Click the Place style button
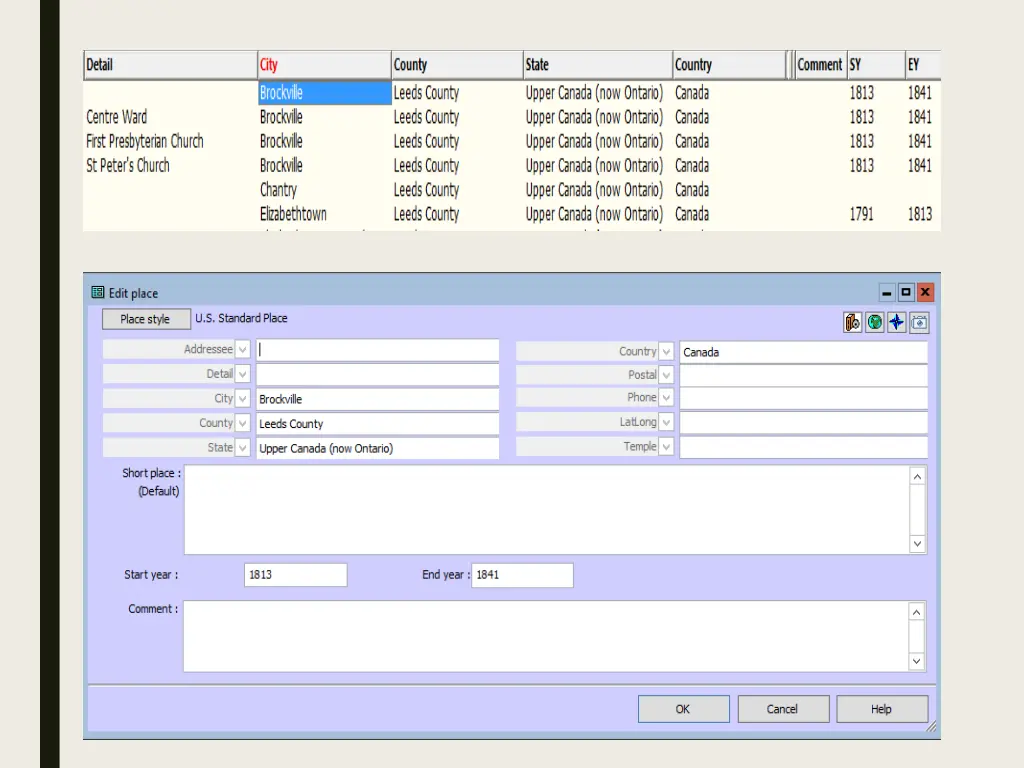The height and width of the screenshot is (768, 1024). click(146, 319)
